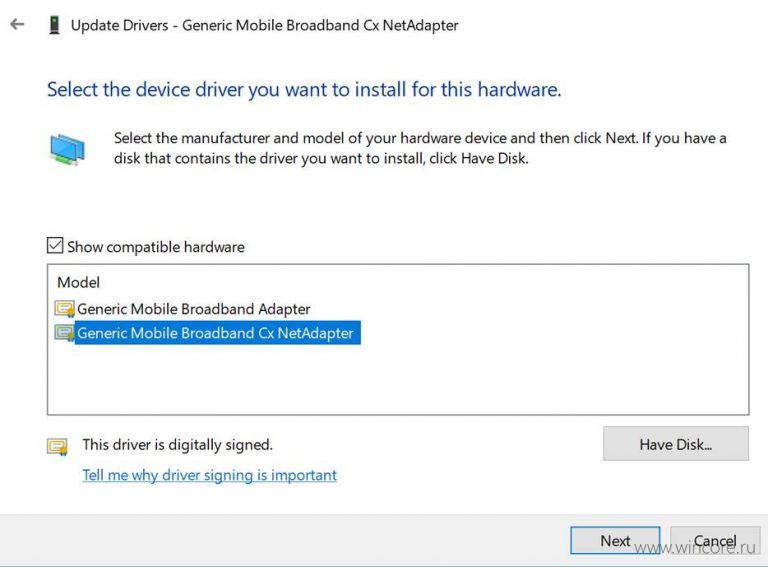Screen dimensions: 768x567
Task: Click "This driver is digitally signed." text
Action: click(x=177, y=445)
